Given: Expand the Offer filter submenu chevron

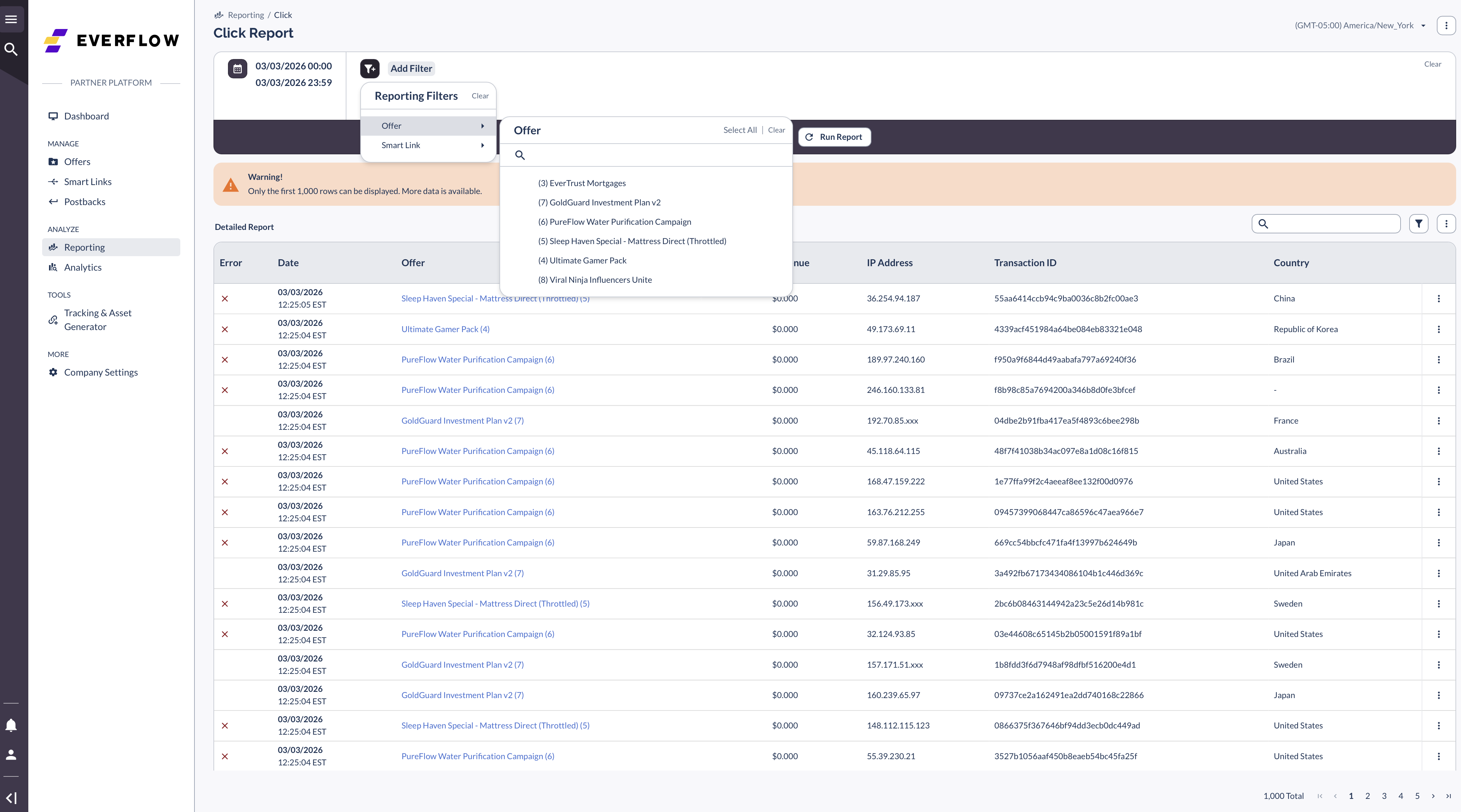Looking at the screenshot, I should [x=483, y=125].
